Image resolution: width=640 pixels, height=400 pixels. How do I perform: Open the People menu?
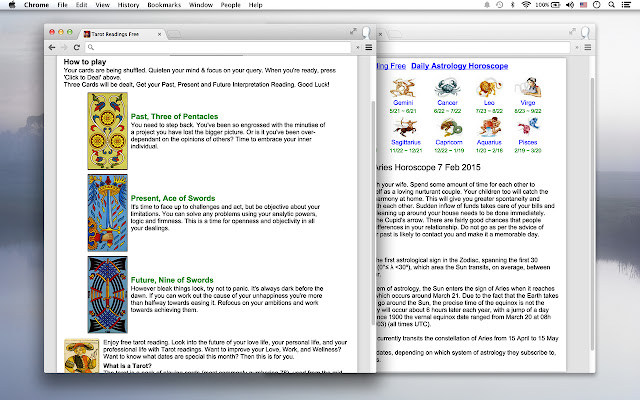coord(231,5)
